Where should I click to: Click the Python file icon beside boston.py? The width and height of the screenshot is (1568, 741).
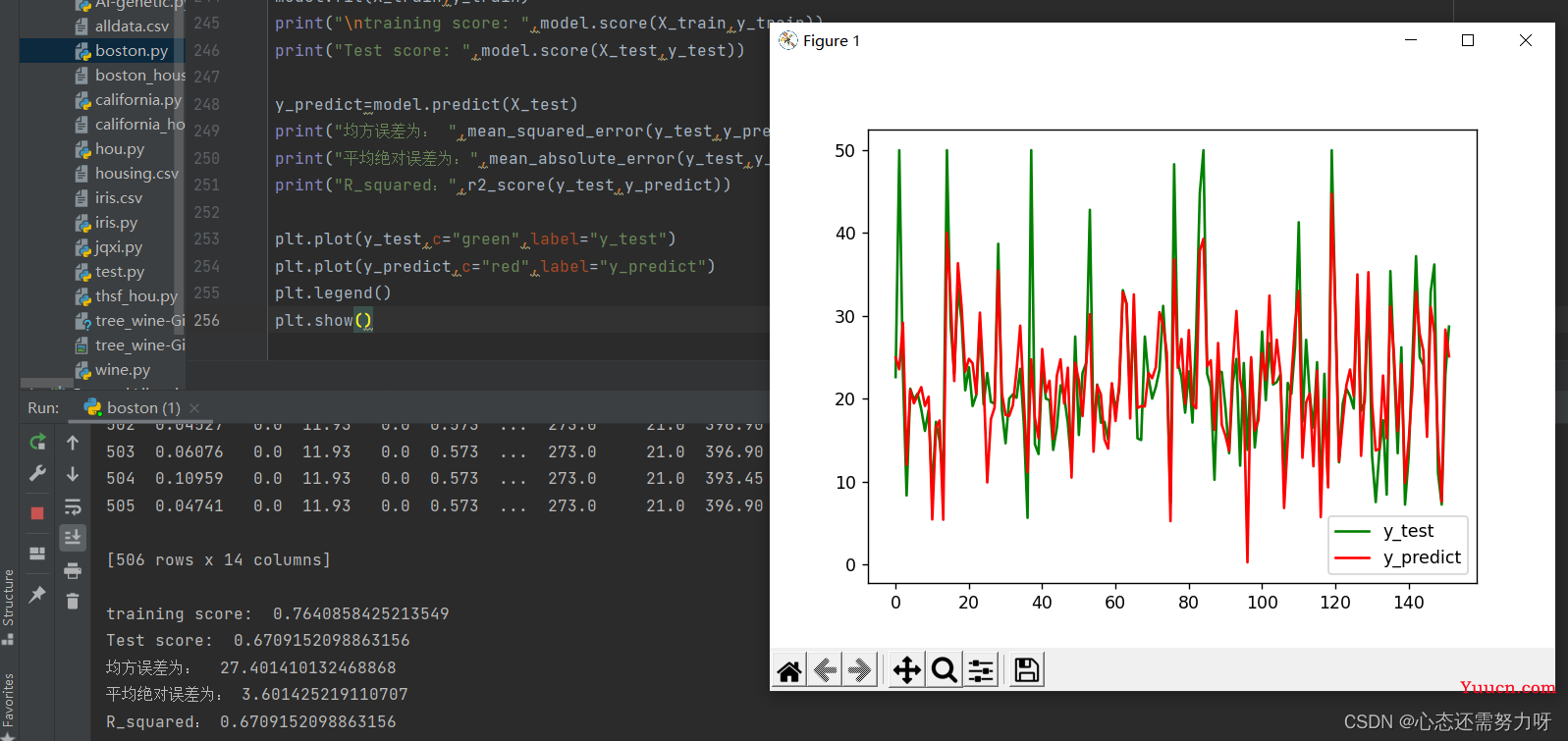tap(83, 51)
